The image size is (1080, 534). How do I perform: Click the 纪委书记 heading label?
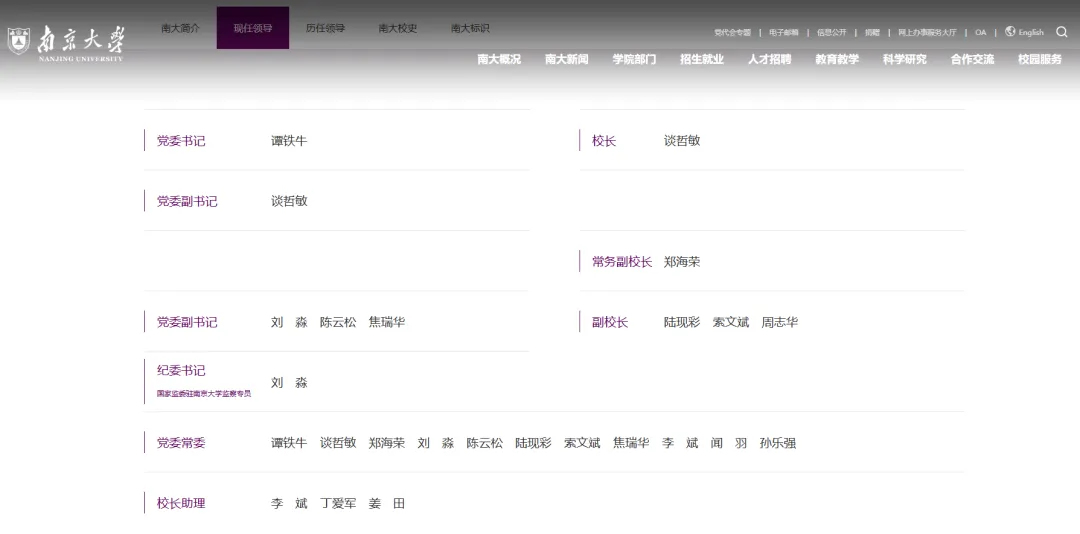[181, 371]
